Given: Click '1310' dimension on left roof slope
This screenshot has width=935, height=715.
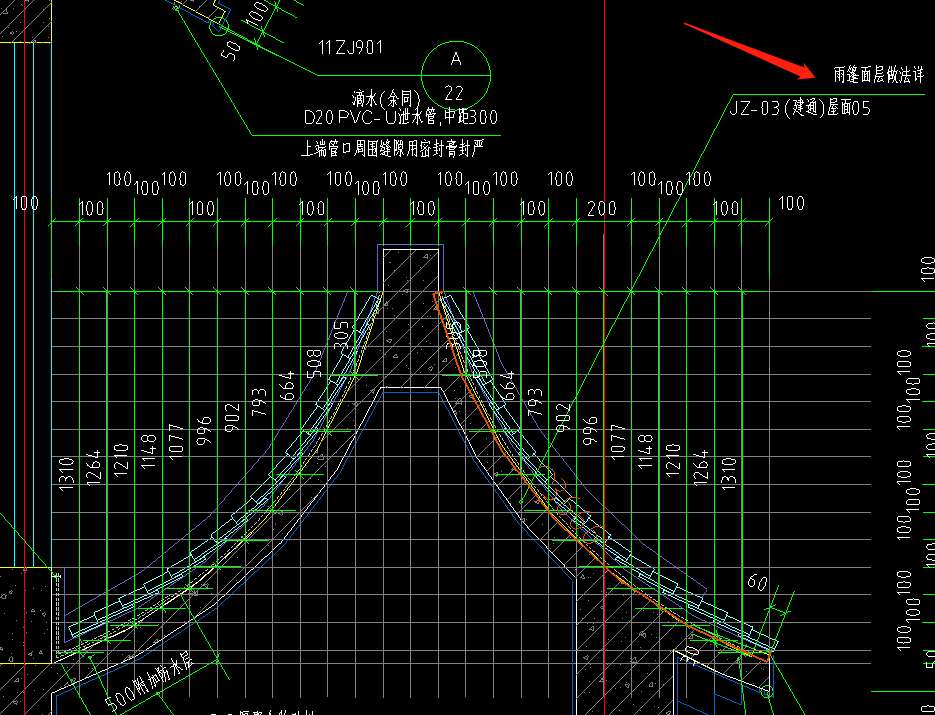Looking at the screenshot, I should click(67, 474).
